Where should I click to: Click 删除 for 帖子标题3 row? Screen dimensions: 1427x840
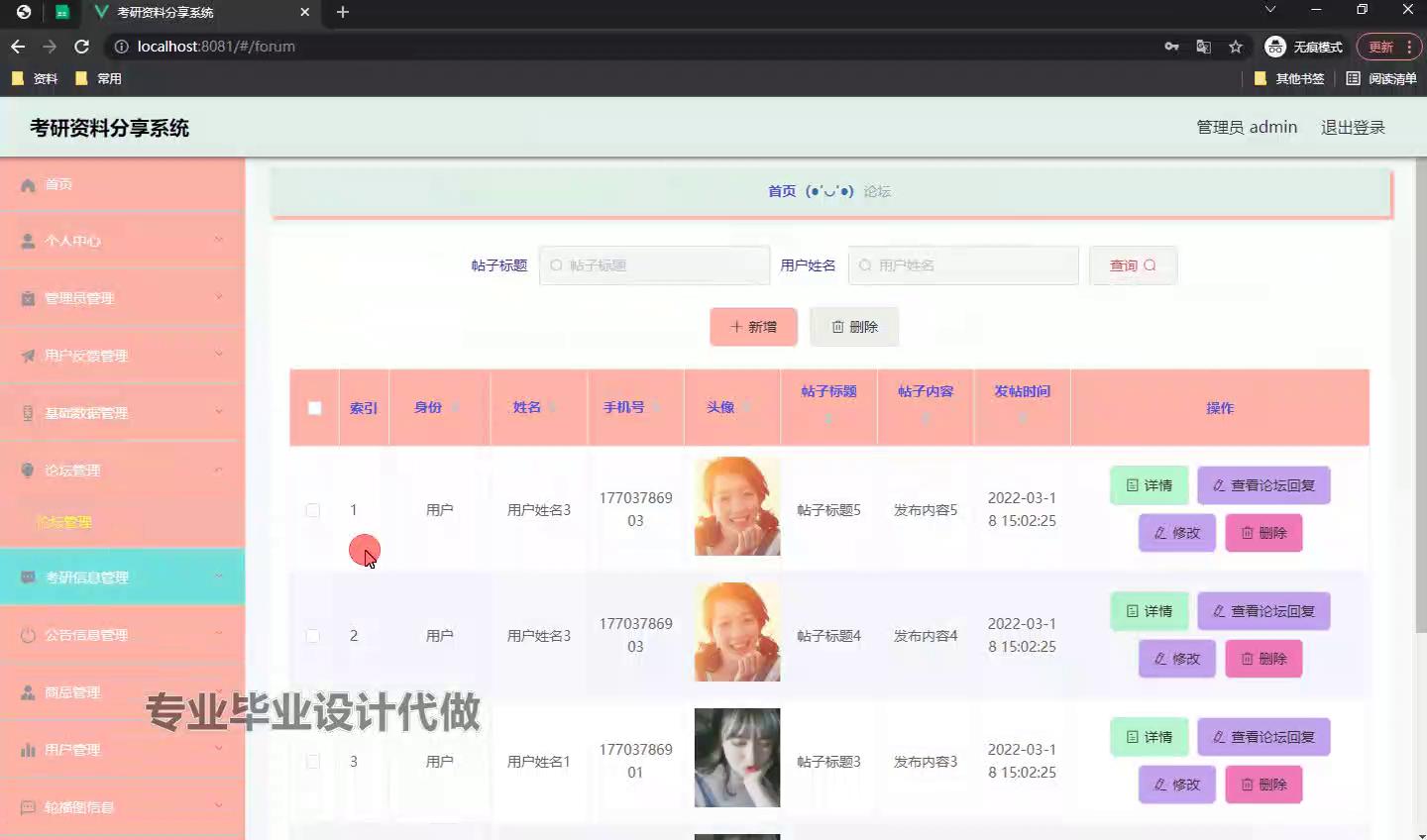1263,785
